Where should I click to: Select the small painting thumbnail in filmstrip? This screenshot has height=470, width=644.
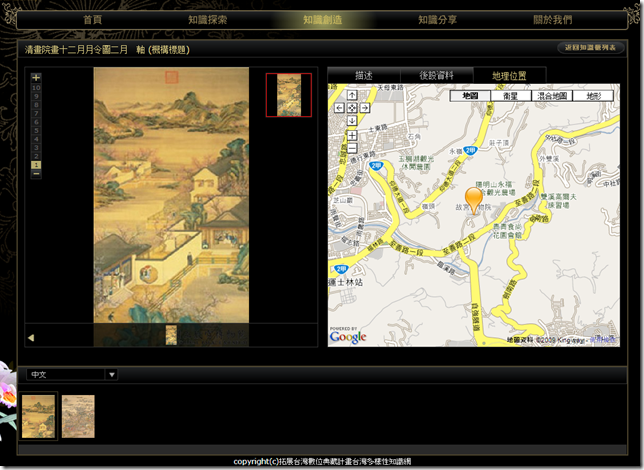point(171,335)
